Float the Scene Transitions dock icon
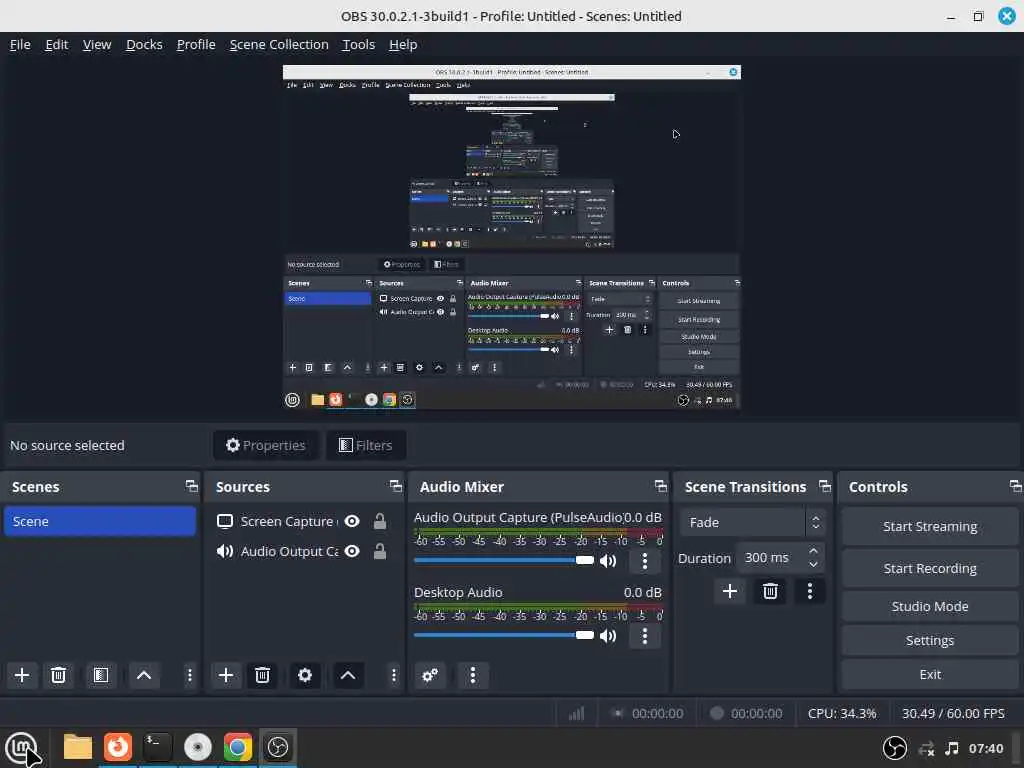 tap(825, 486)
